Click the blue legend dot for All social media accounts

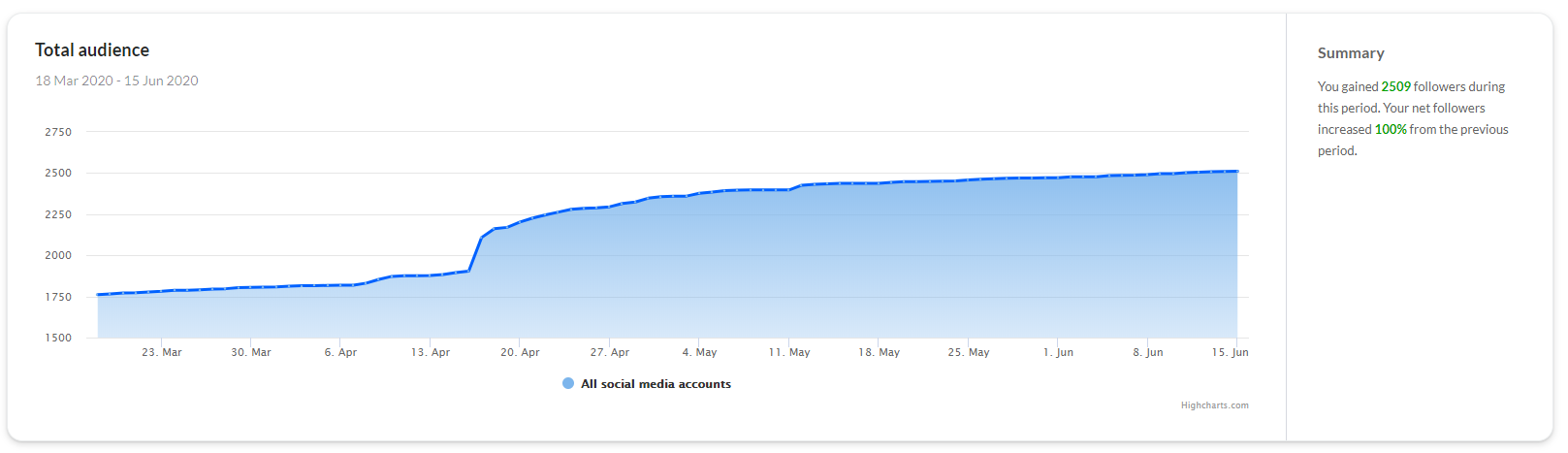pos(568,384)
